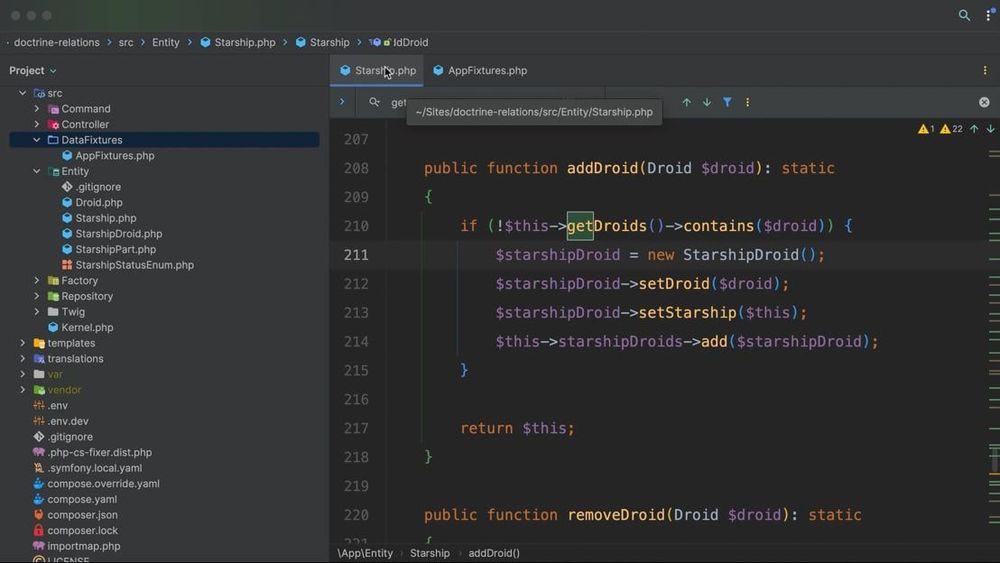Select DataFixtures folder in project tree

pyautogui.click(x=164, y=140)
